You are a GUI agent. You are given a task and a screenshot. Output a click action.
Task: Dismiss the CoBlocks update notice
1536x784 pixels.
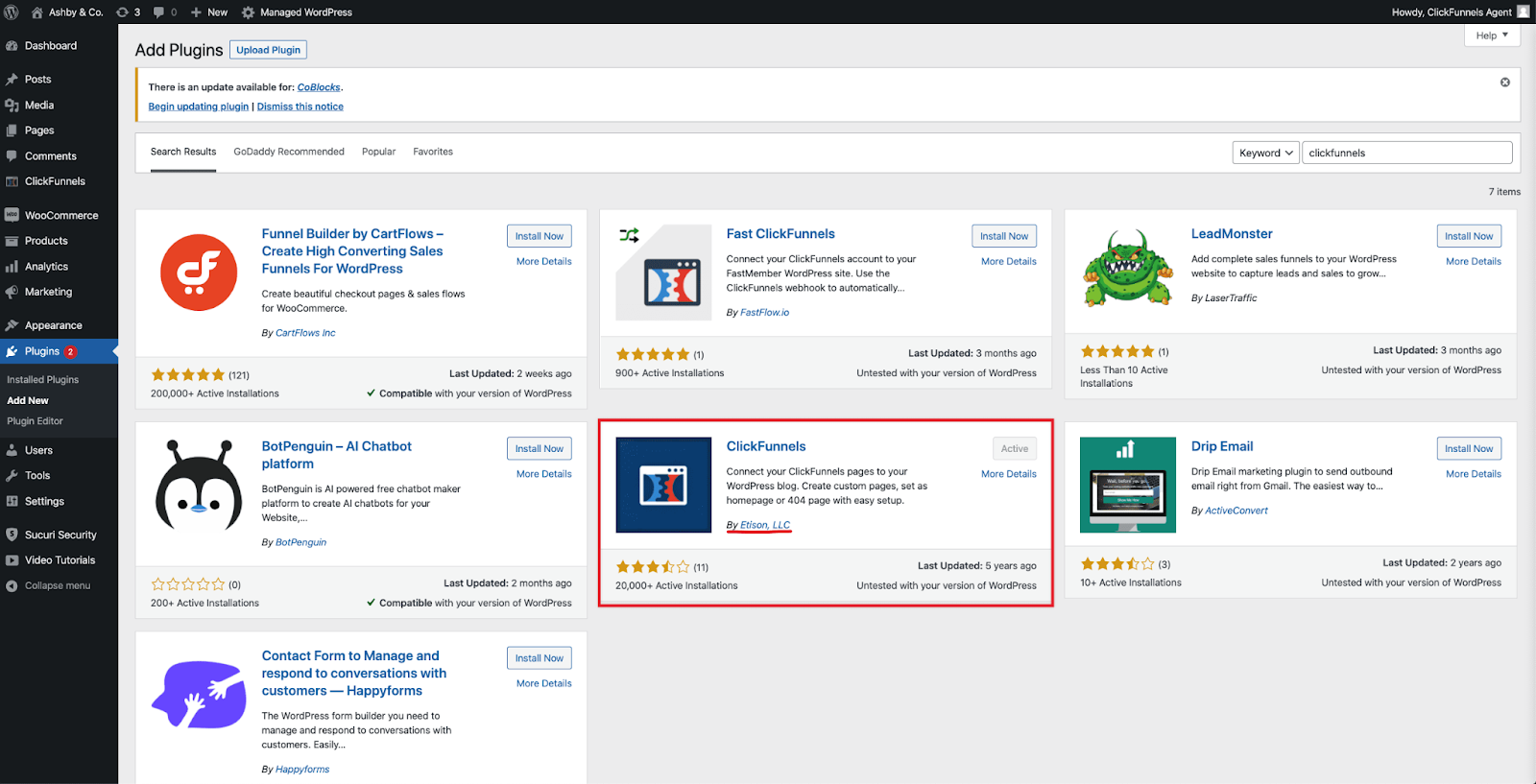(x=1505, y=83)
